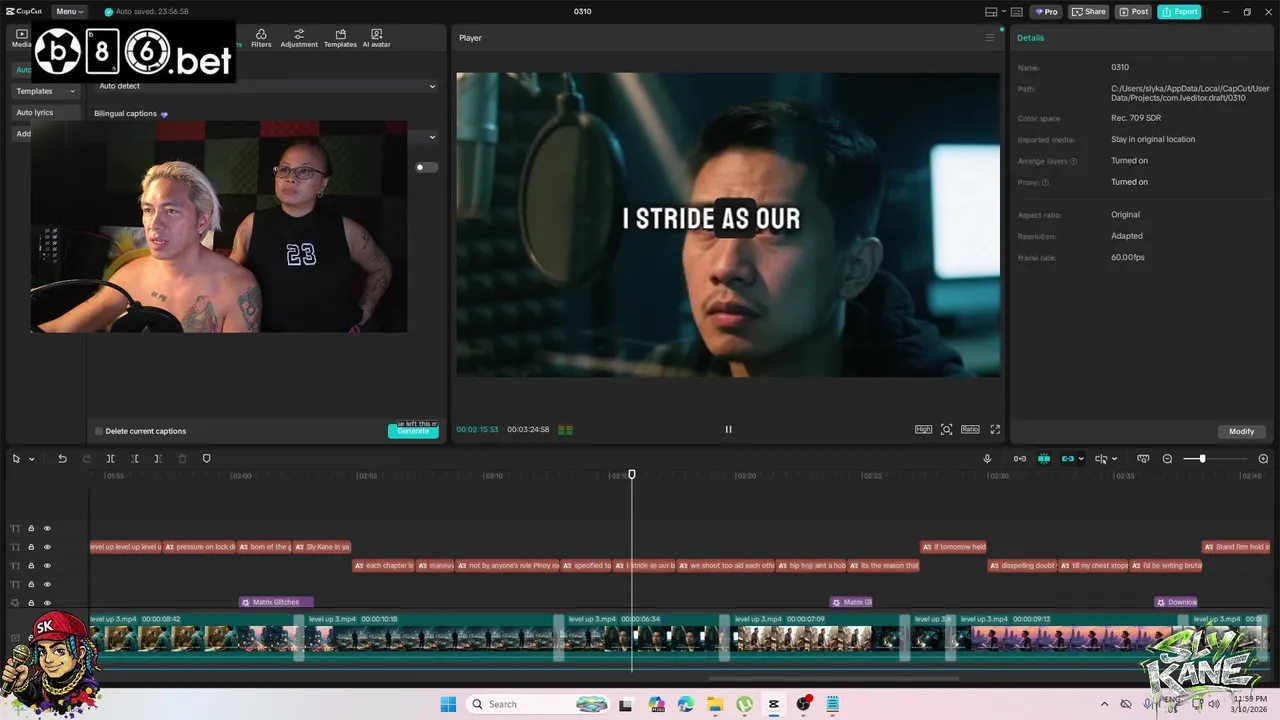
Task: Open timeline cover settings icon
Action: [x=1143, y=459]
